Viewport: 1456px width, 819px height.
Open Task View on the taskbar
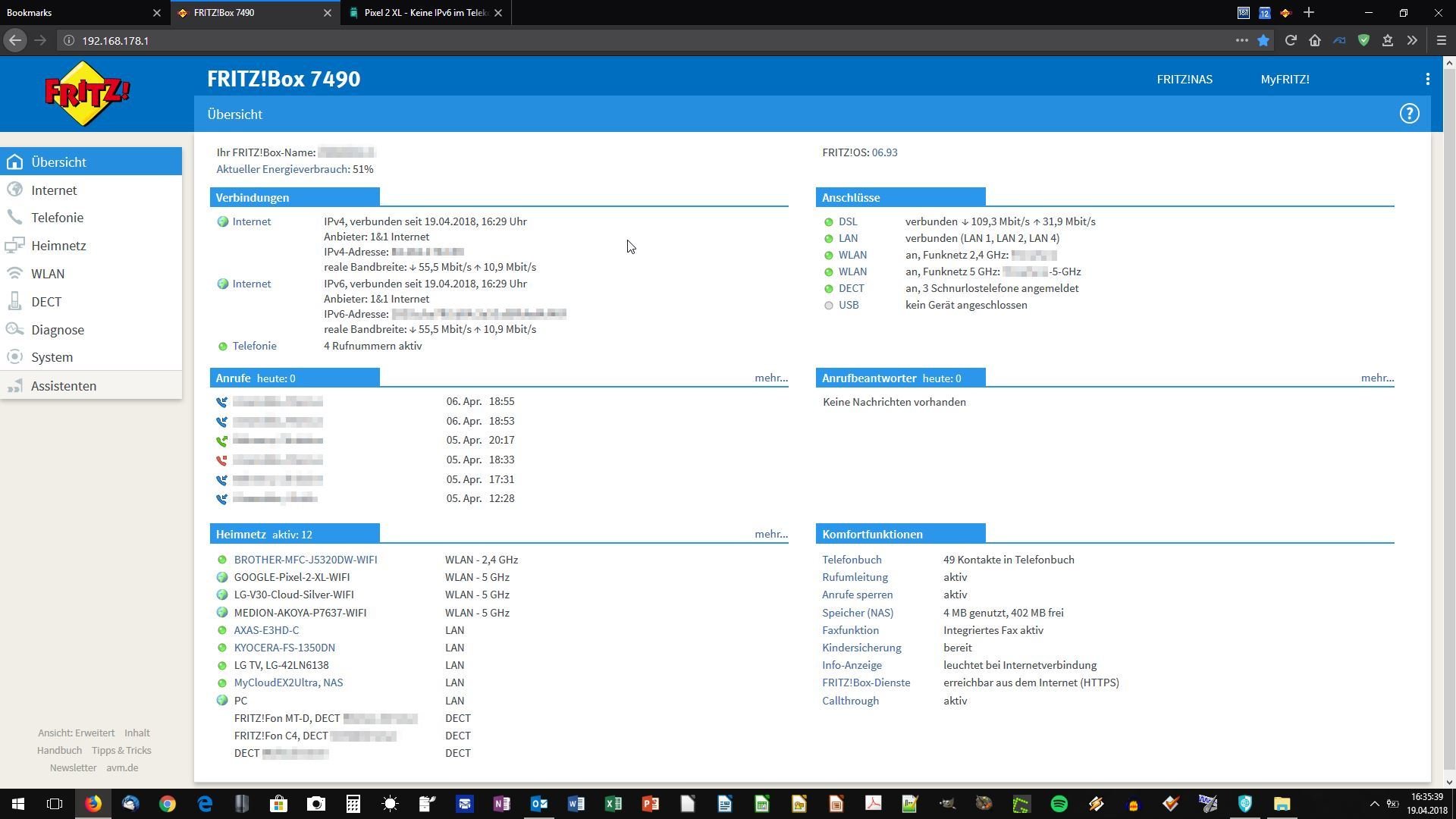coord(55,804)
